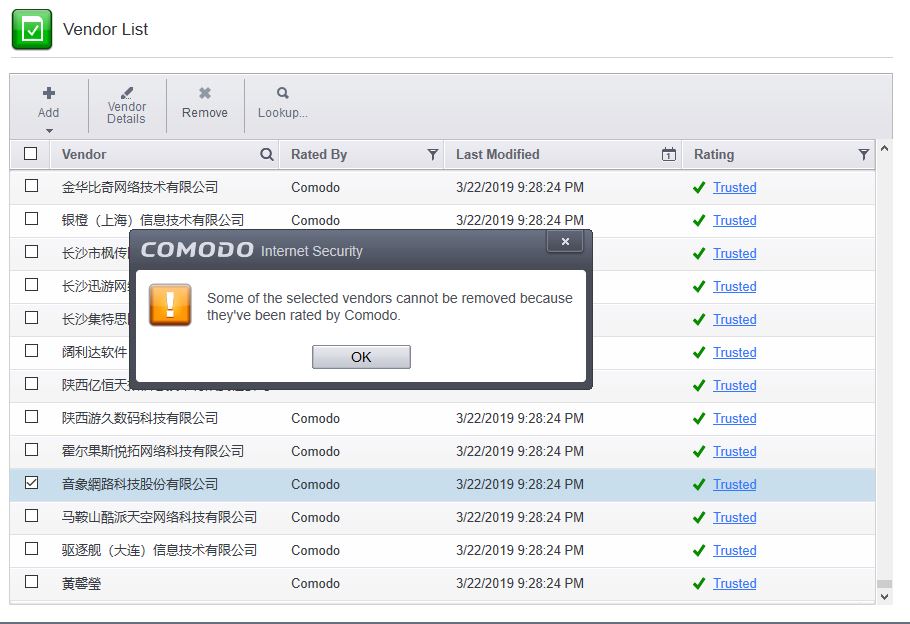Click the Add vendor plus icon
Screen dimensions: 910x624
(49, 93)
